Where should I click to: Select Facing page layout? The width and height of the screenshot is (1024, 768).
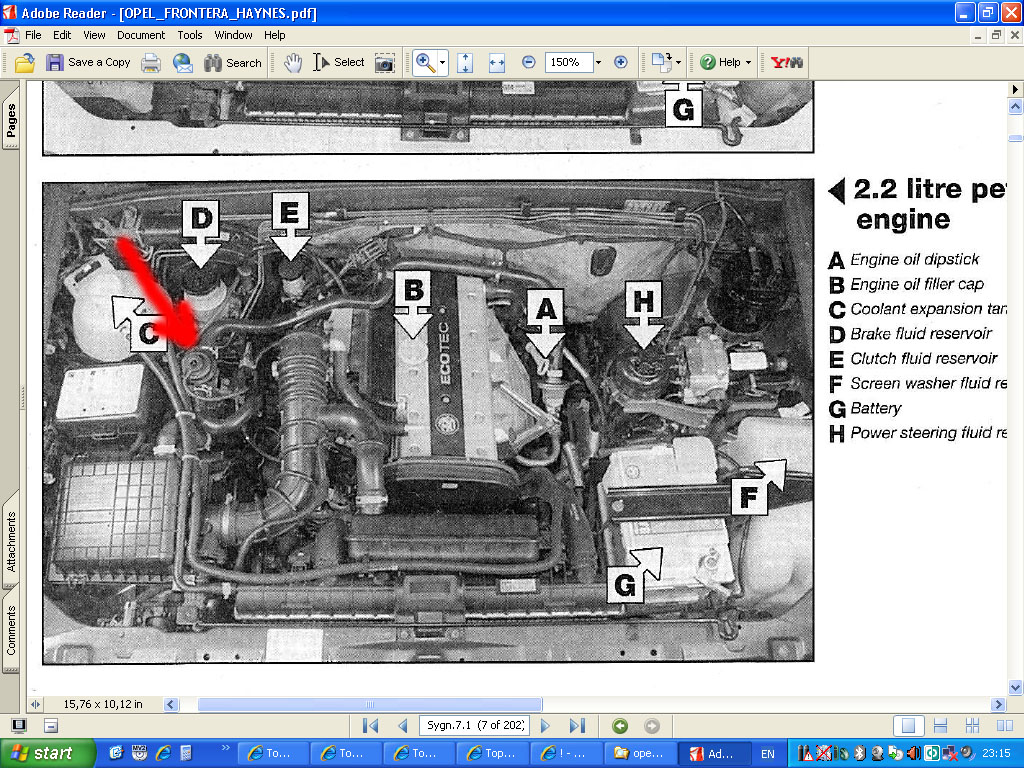coord(1004,726)
